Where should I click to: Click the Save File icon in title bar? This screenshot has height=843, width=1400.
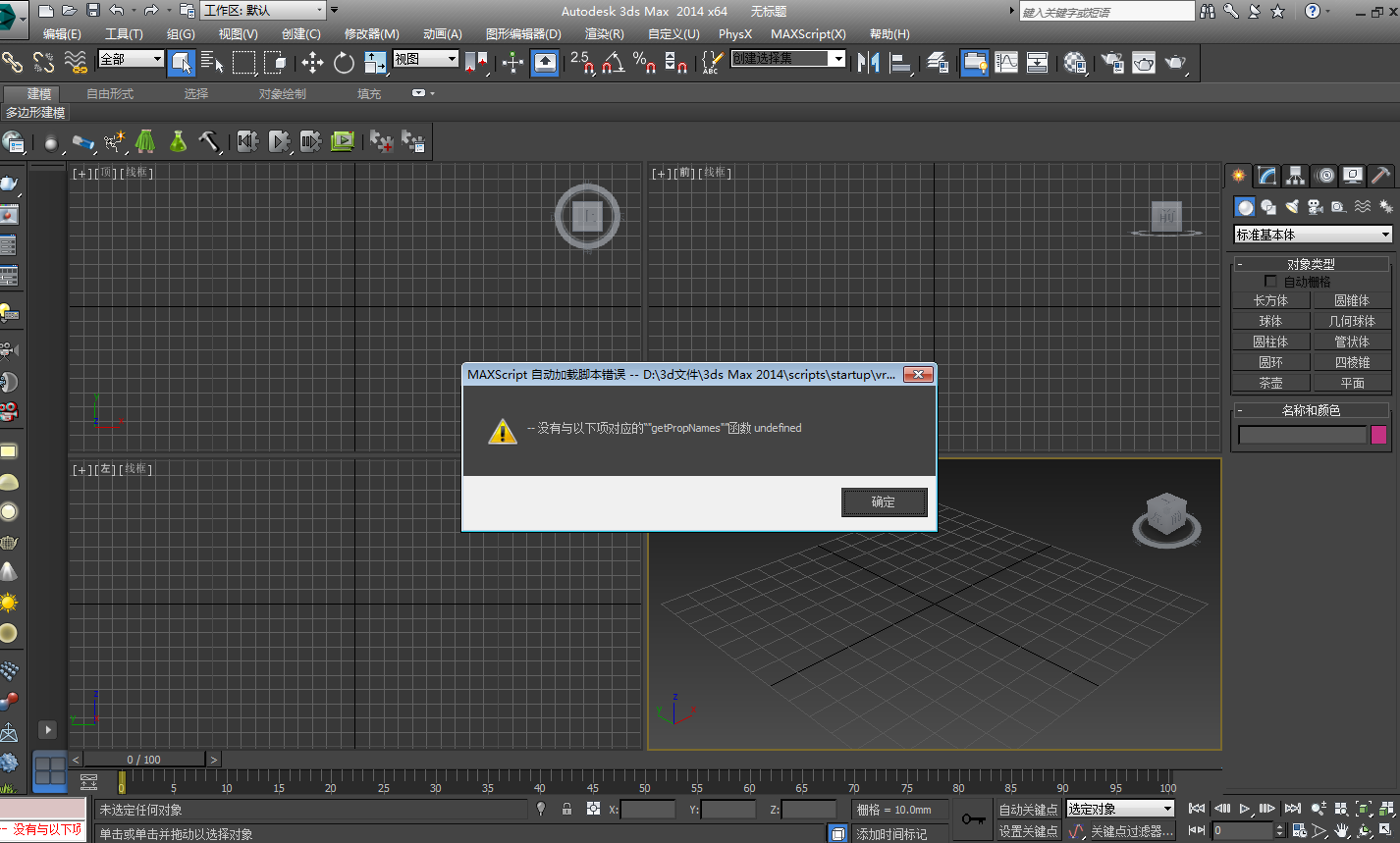[93, 10]
